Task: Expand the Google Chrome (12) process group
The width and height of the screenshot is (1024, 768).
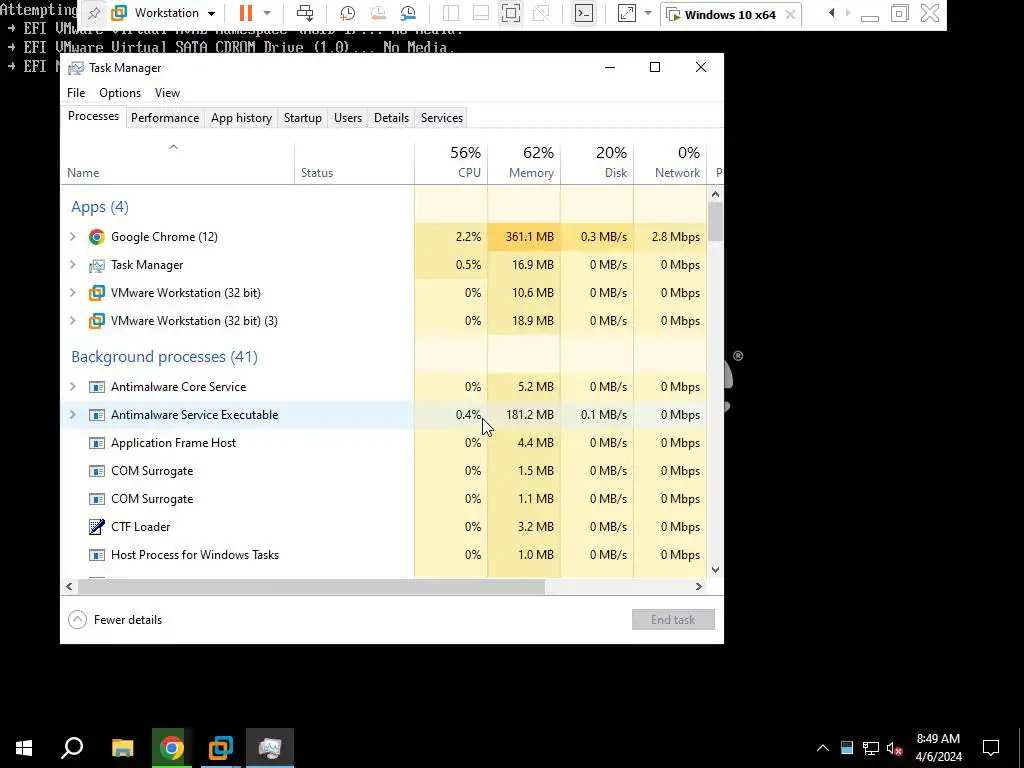Action: (72, 236)
